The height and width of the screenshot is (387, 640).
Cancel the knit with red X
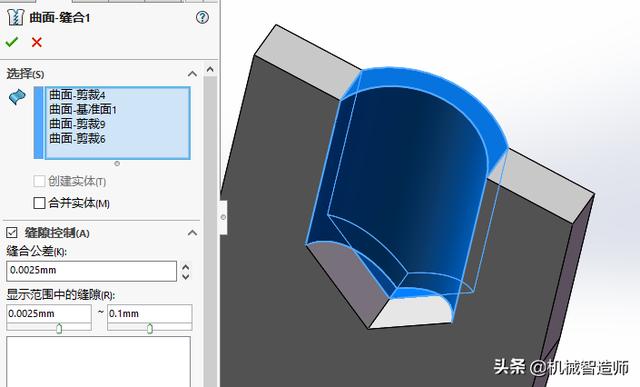pos(37,42)
